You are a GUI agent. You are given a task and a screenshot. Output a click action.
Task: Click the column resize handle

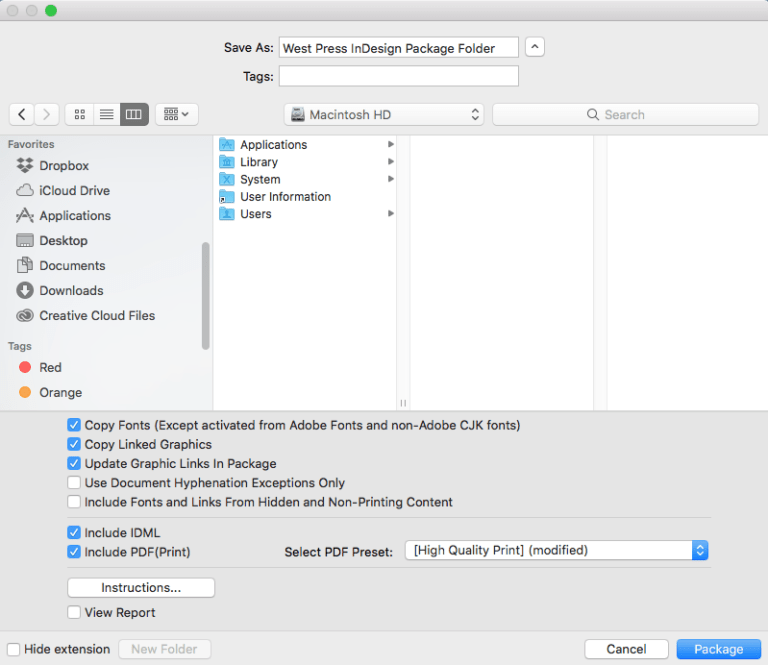point(403,403)
